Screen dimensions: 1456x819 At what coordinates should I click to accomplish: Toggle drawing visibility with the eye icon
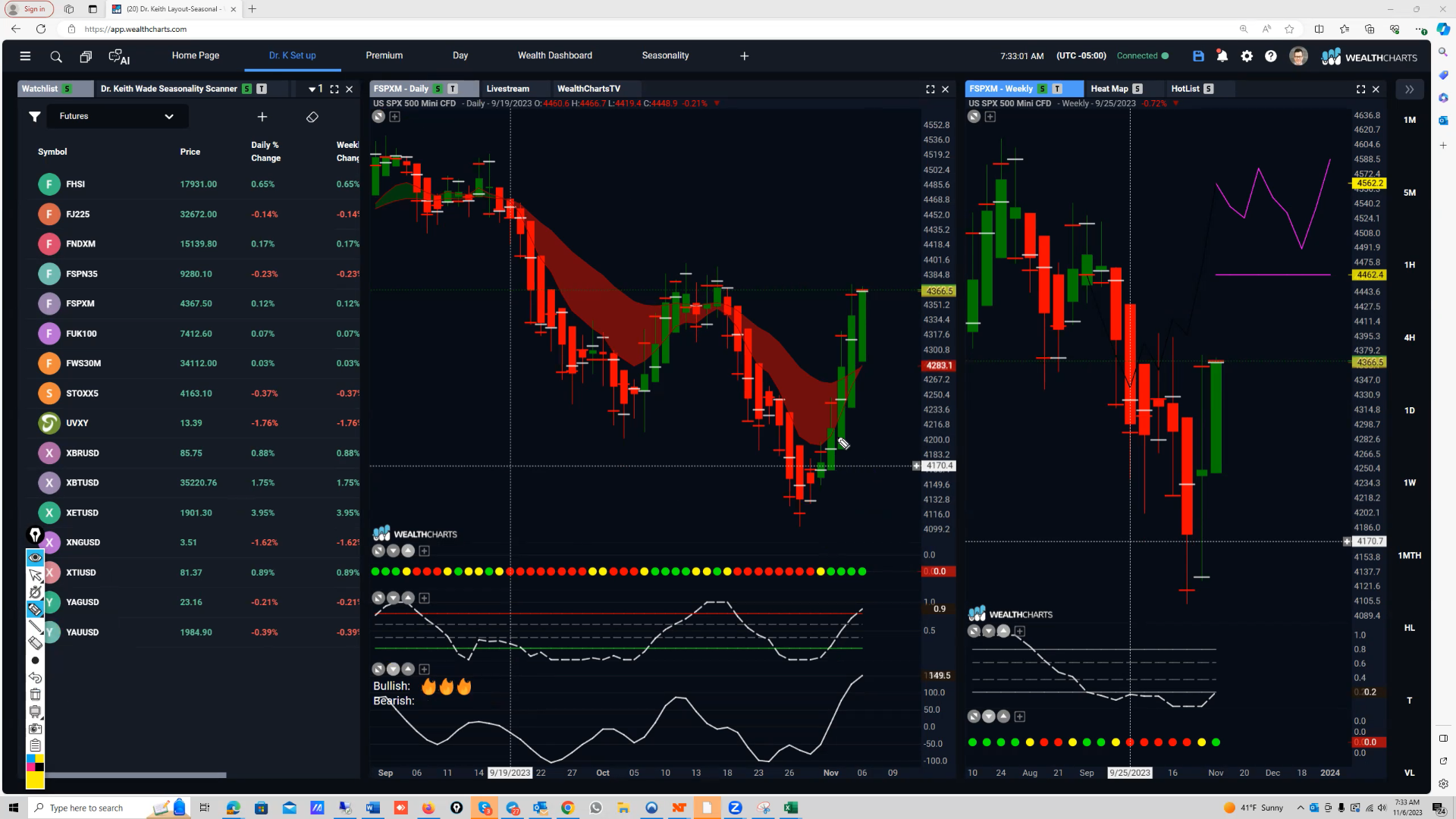pyautogui.click(x=35, y=558)
